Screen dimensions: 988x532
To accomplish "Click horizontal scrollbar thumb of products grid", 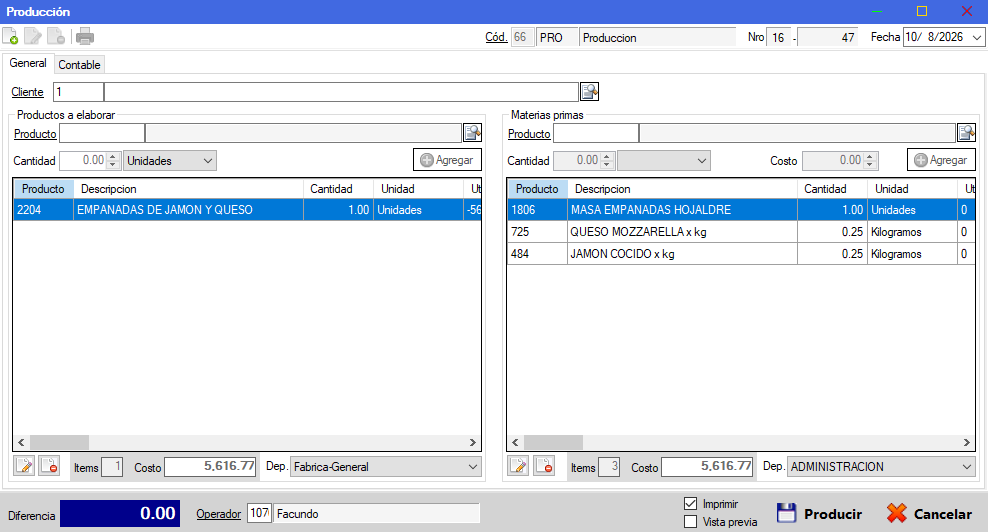I will pyautogui.click(x=59, y=442).
